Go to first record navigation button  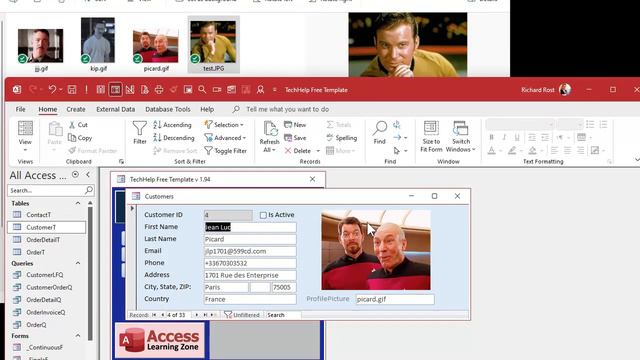pos(154,315)
